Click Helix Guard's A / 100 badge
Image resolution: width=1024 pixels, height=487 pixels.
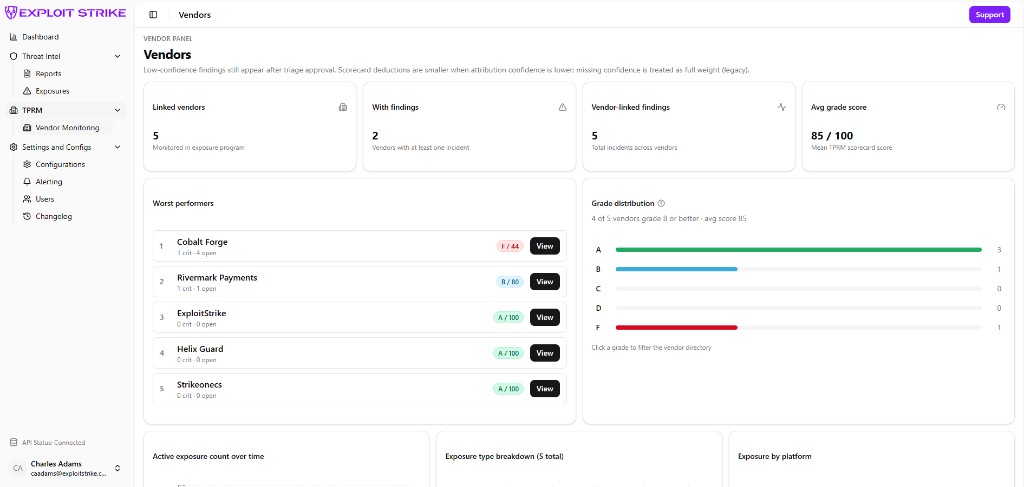pos(508,353)
